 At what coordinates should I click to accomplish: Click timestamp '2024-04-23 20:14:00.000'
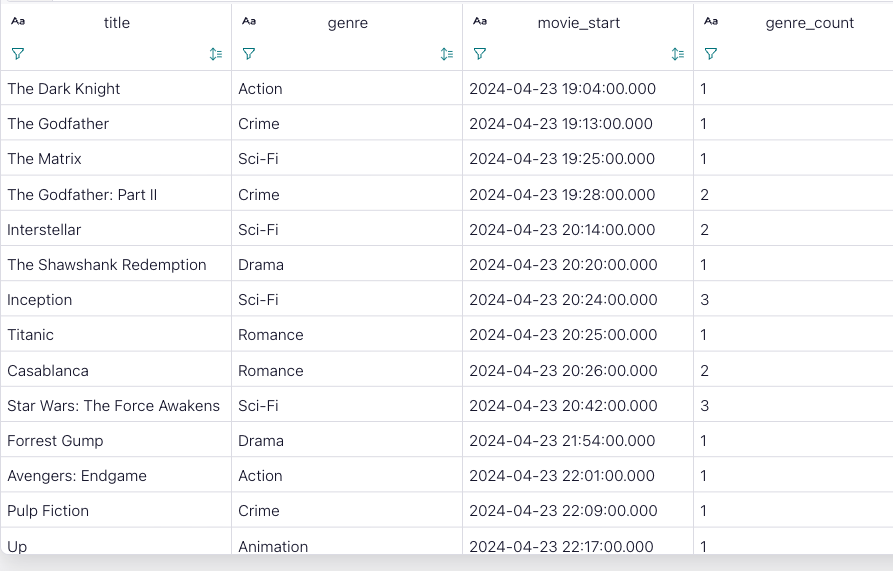tap(562, 229)
